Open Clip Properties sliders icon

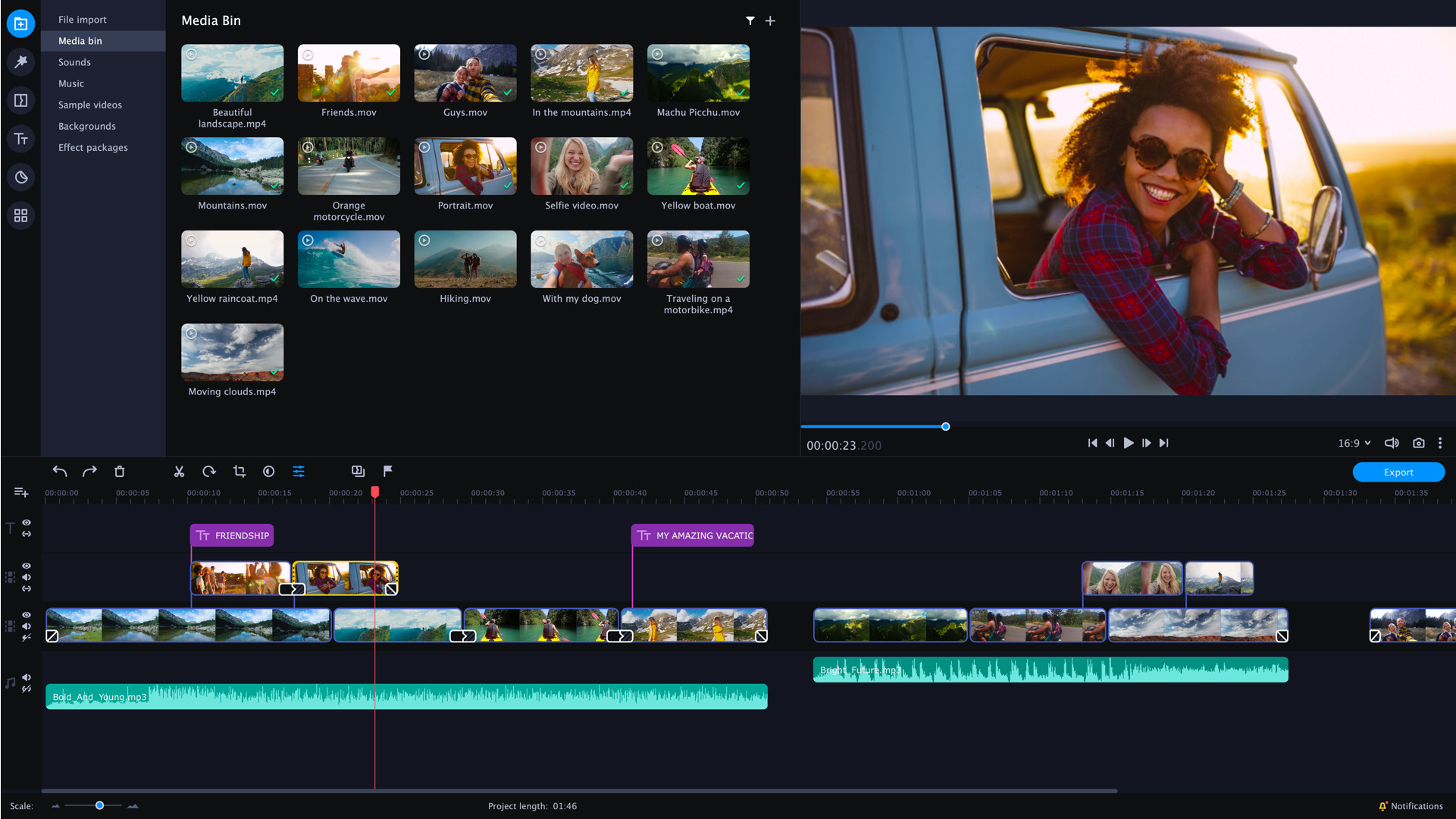299,471
